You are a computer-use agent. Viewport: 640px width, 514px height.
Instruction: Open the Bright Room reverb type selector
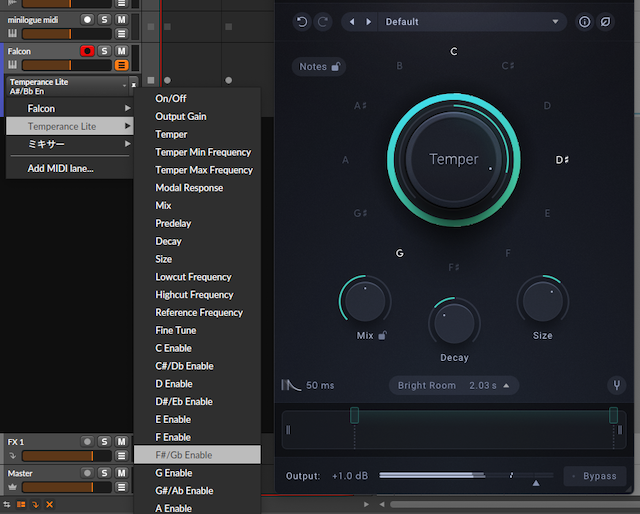[x=427, y=385]
